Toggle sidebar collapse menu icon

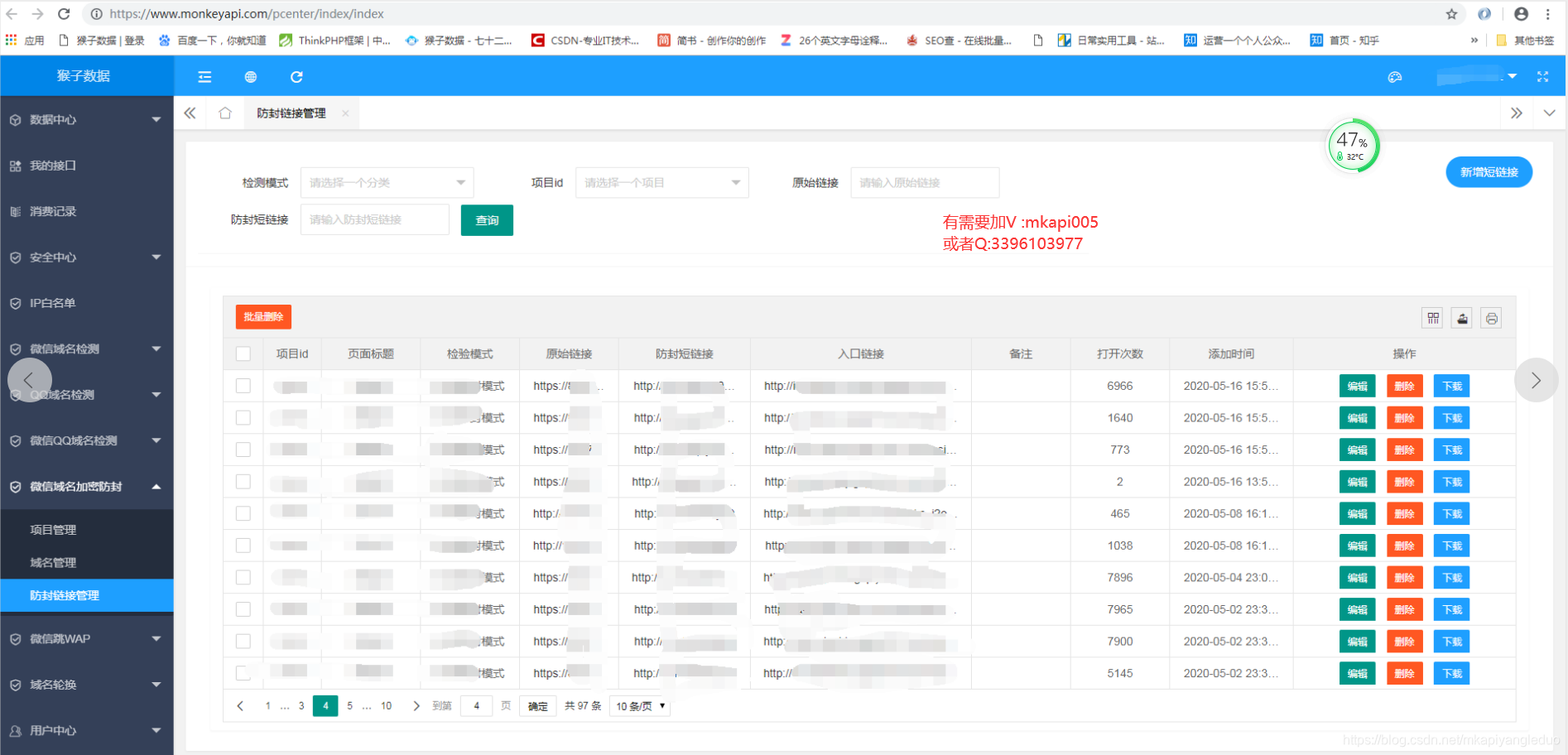click(204, 77)
